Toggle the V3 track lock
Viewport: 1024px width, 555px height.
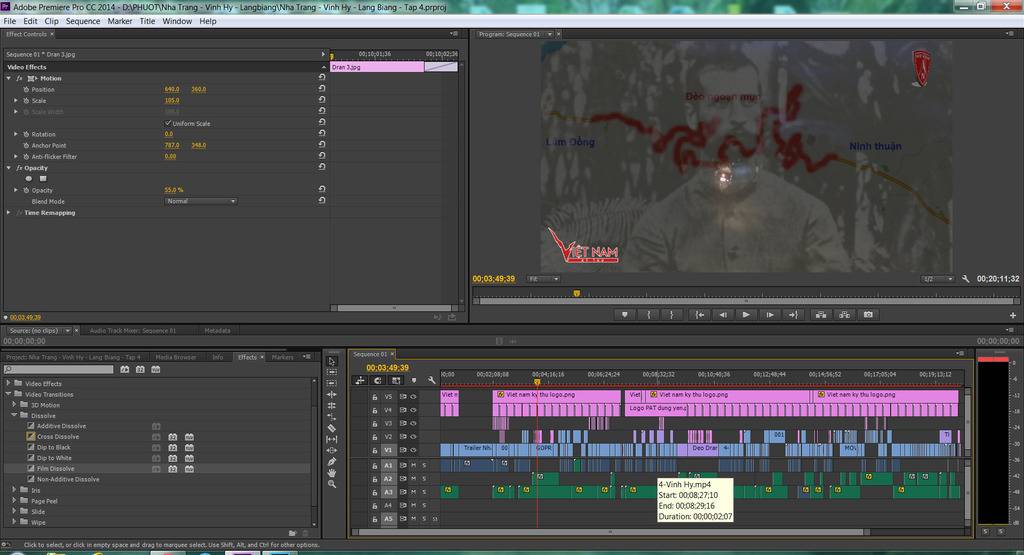pos(375,423)
